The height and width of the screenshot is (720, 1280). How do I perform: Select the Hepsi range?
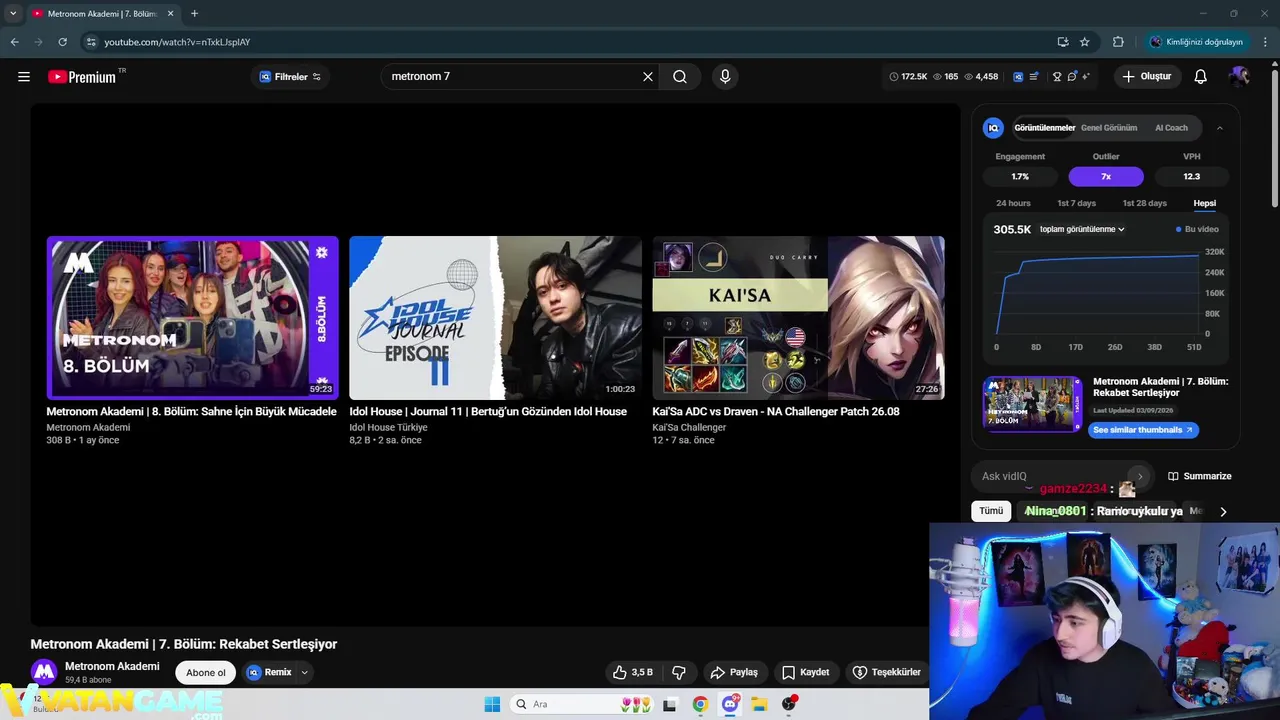point(1205,203)
